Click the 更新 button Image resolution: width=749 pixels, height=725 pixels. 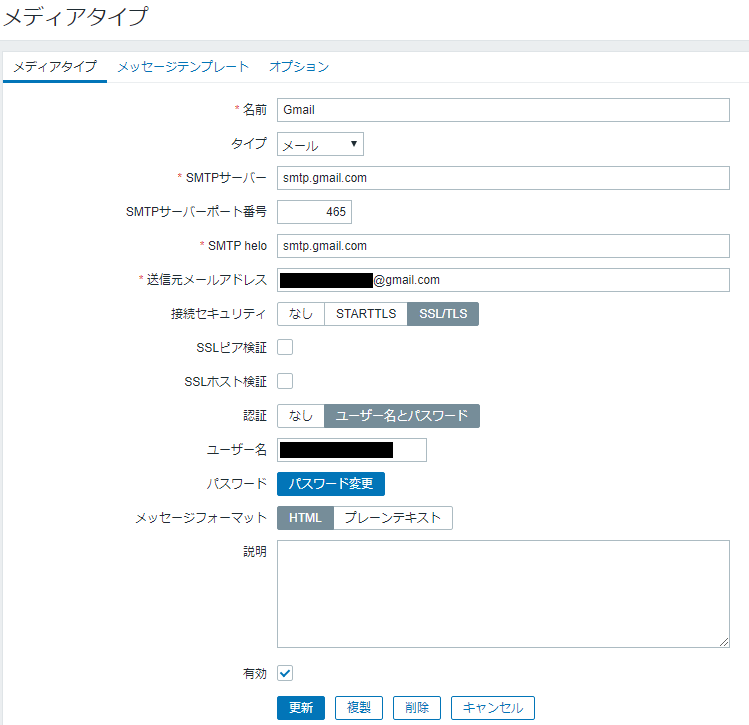[x=301, y=708]
